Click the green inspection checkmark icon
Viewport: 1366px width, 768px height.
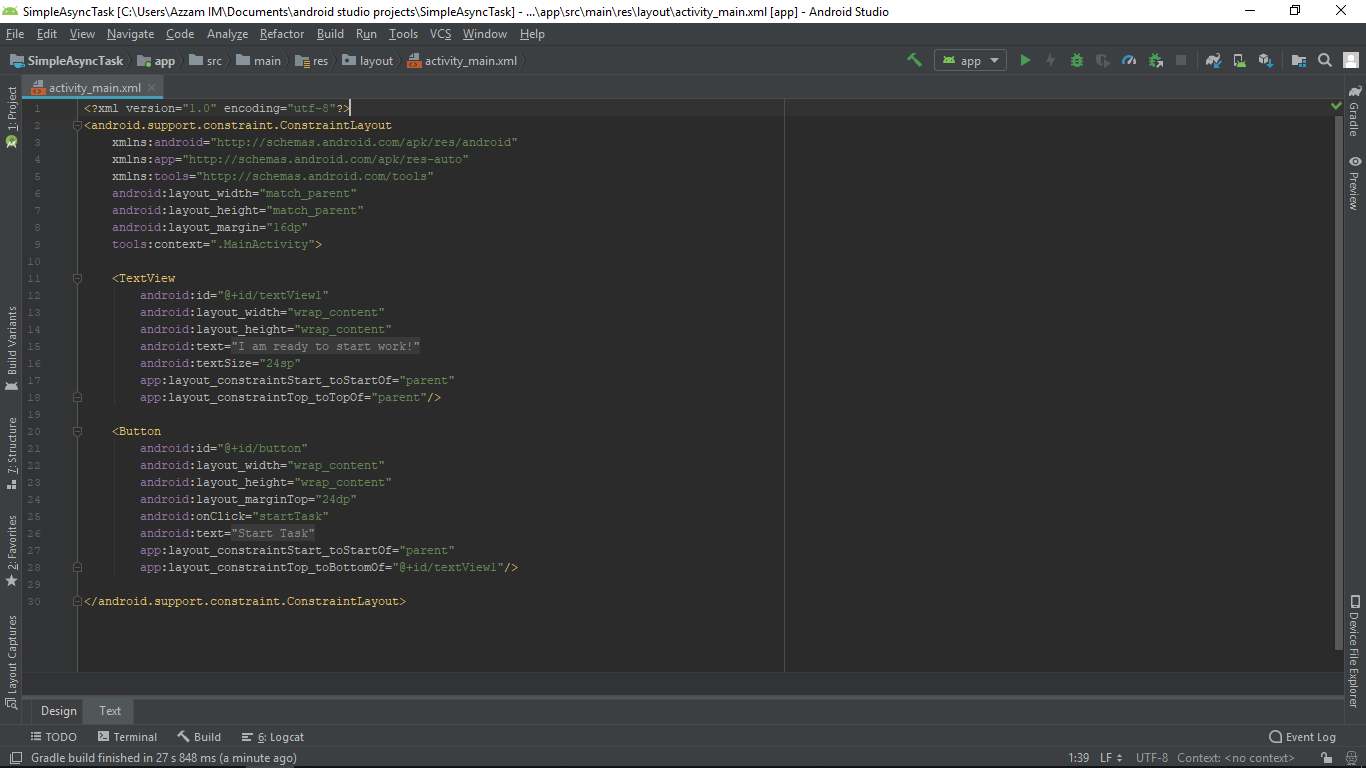(1336, 105)
